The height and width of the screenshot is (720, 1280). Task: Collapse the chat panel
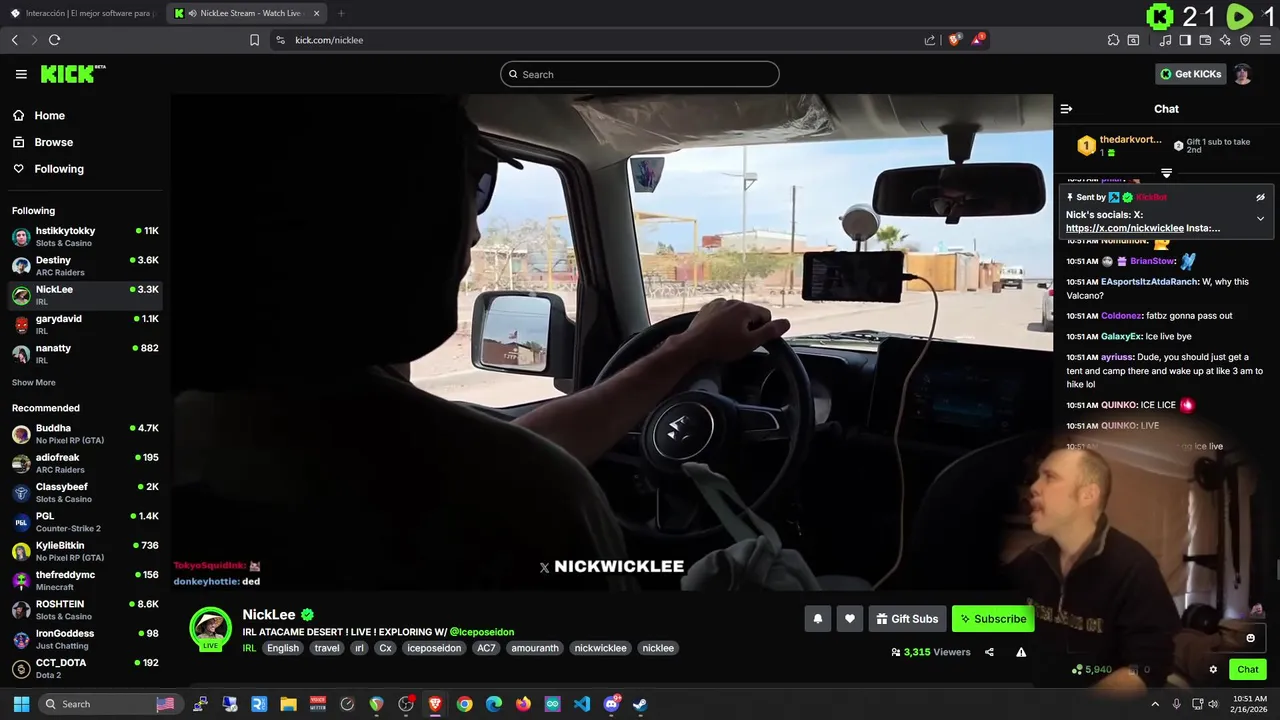tap(1066, 109)
